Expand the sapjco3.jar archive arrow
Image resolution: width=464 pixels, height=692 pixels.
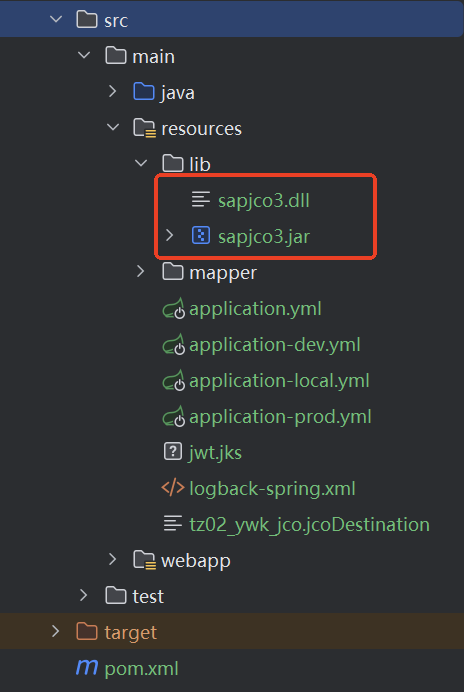click(x=170, y=235)
